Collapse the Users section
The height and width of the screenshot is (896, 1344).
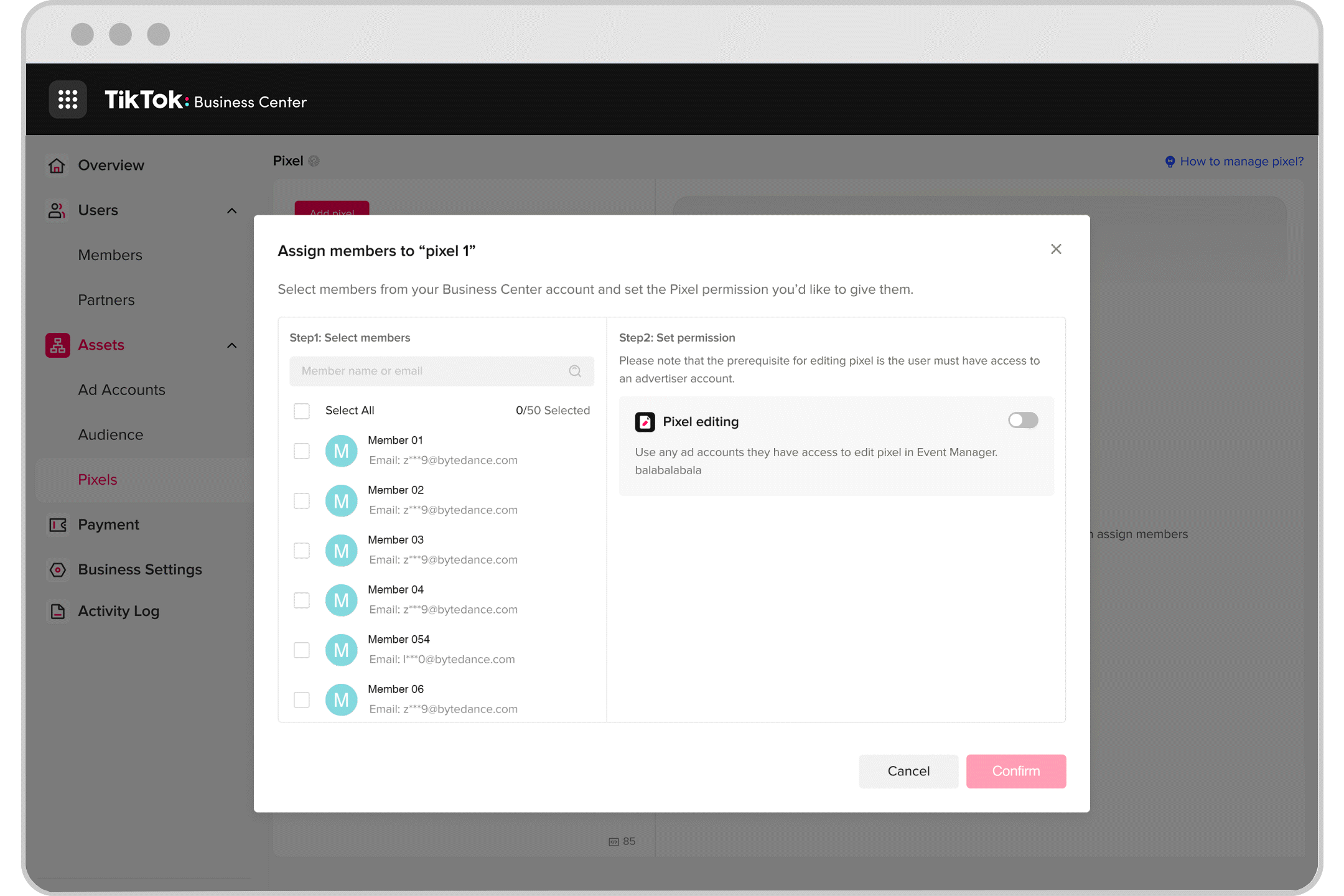tap(232, 210)
